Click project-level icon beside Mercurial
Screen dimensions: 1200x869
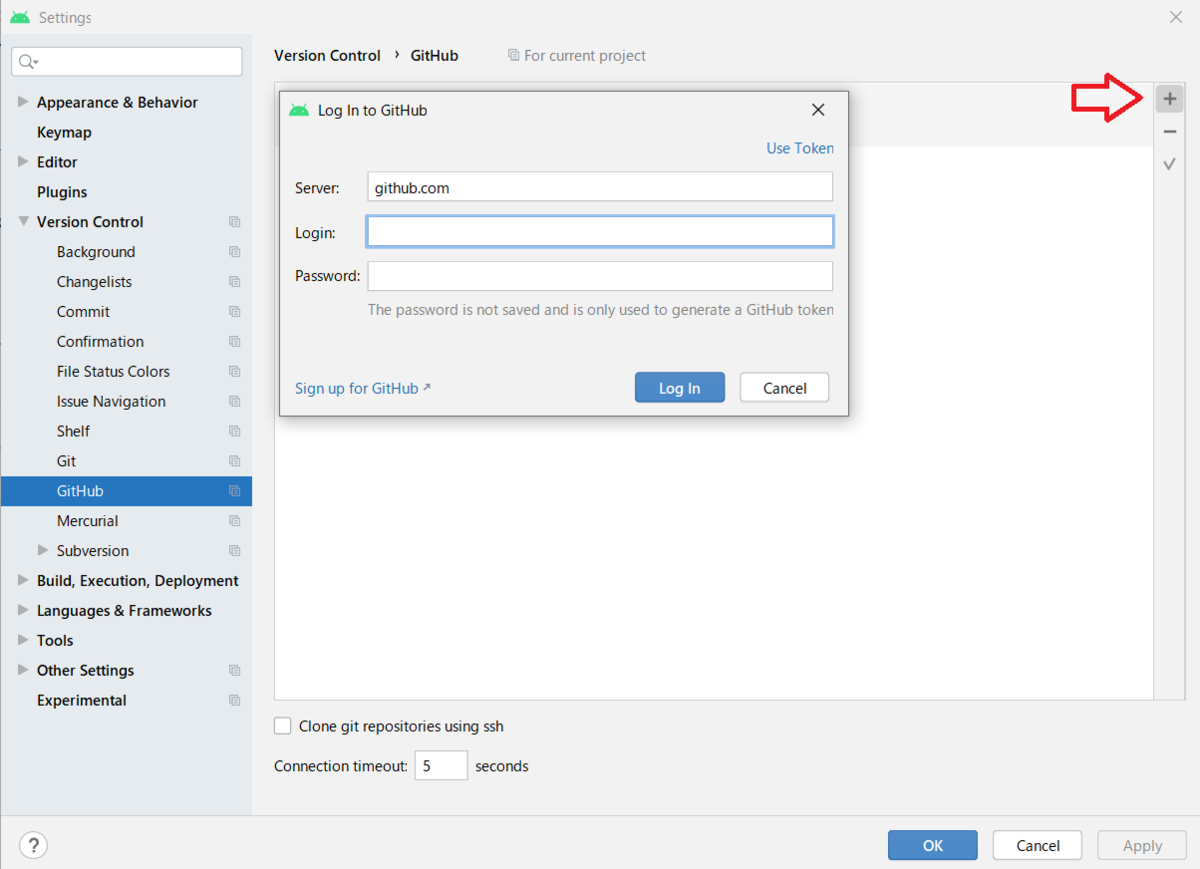point(235,521)
